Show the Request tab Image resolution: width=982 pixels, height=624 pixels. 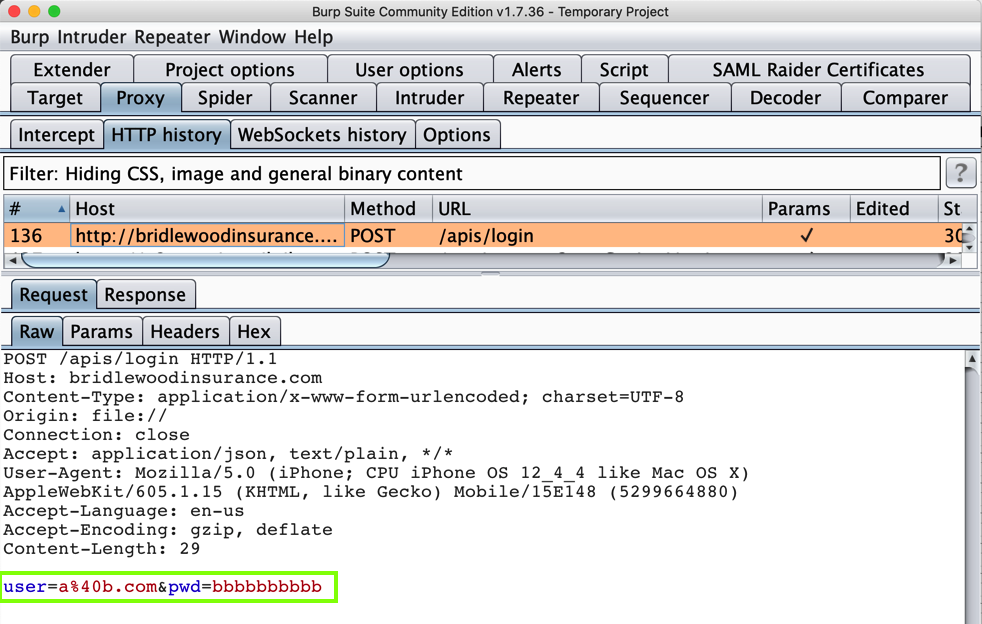click(x=54, y=294)
